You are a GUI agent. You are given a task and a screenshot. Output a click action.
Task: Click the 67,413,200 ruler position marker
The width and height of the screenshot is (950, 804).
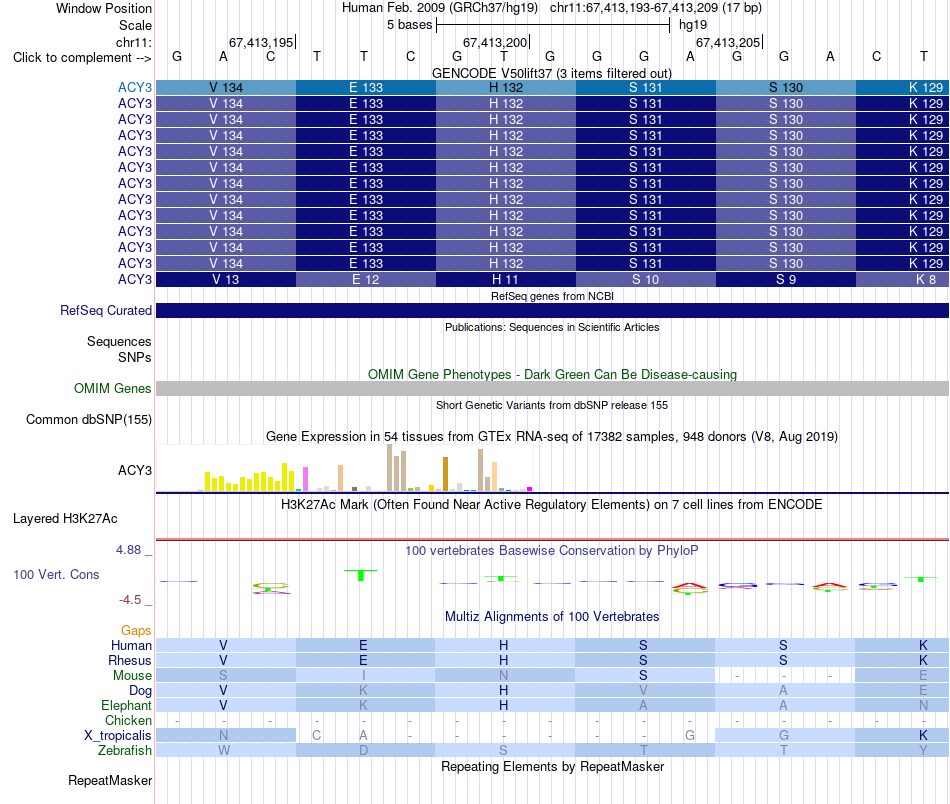coord(496,42)
